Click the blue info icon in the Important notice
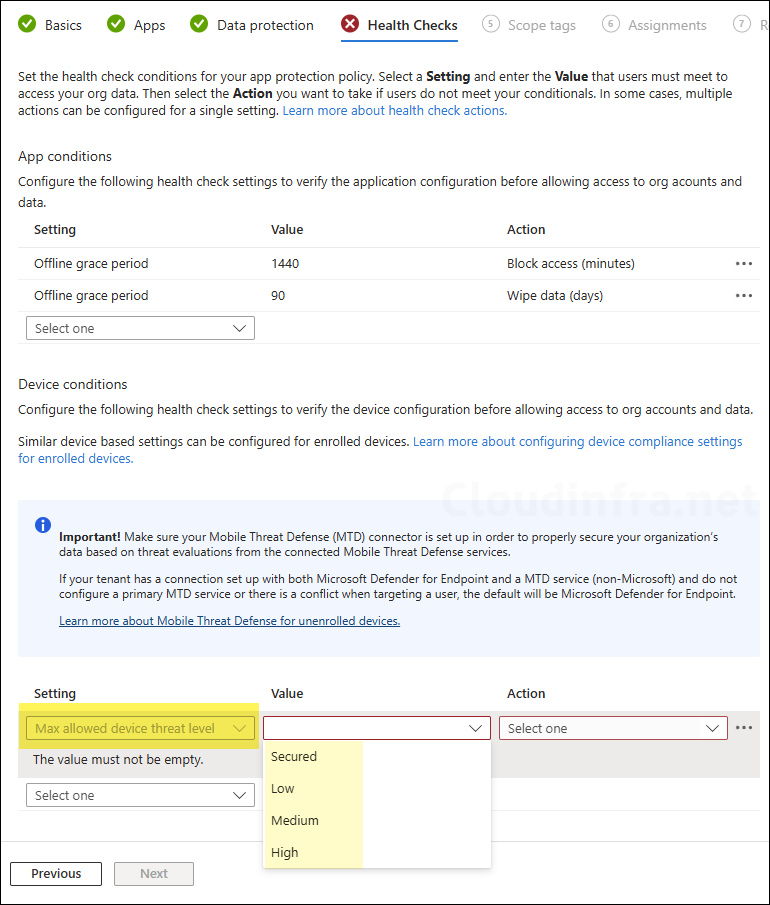 click(43, 525)
